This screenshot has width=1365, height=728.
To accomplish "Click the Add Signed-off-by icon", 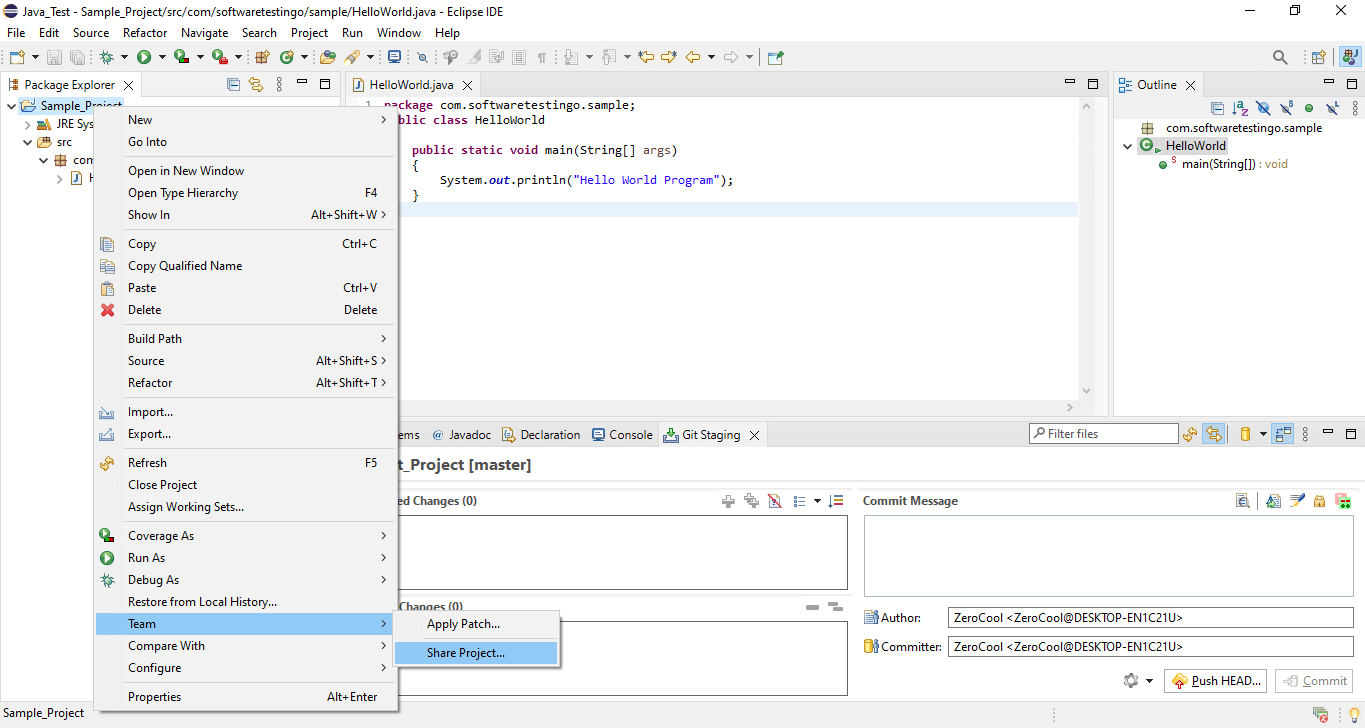I will [1297, 501].
